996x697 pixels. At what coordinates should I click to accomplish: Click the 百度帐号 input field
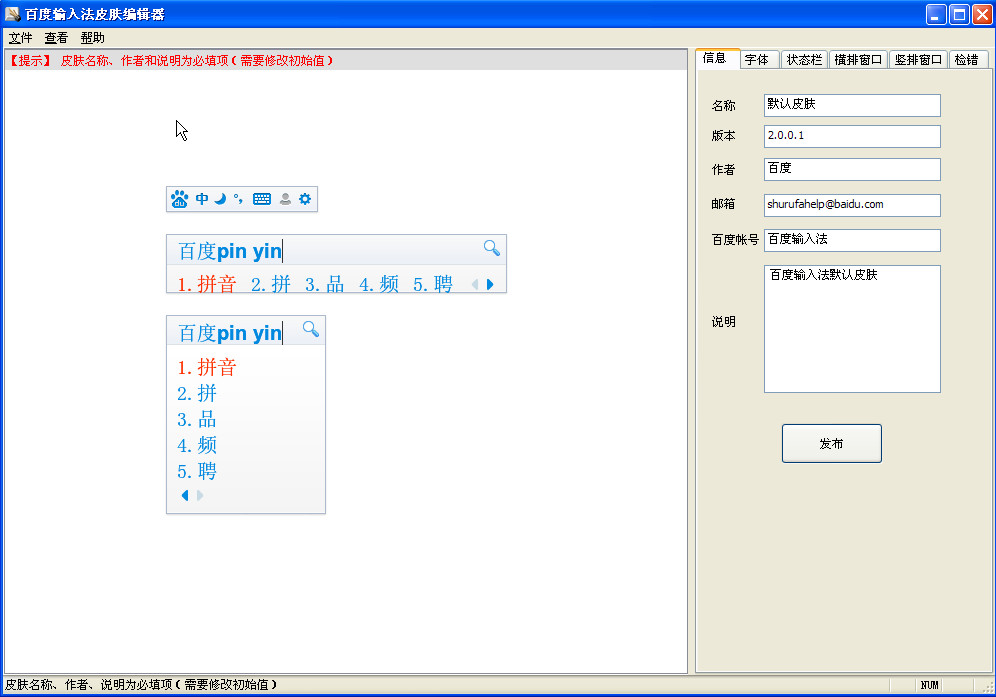tap(852, 240)
